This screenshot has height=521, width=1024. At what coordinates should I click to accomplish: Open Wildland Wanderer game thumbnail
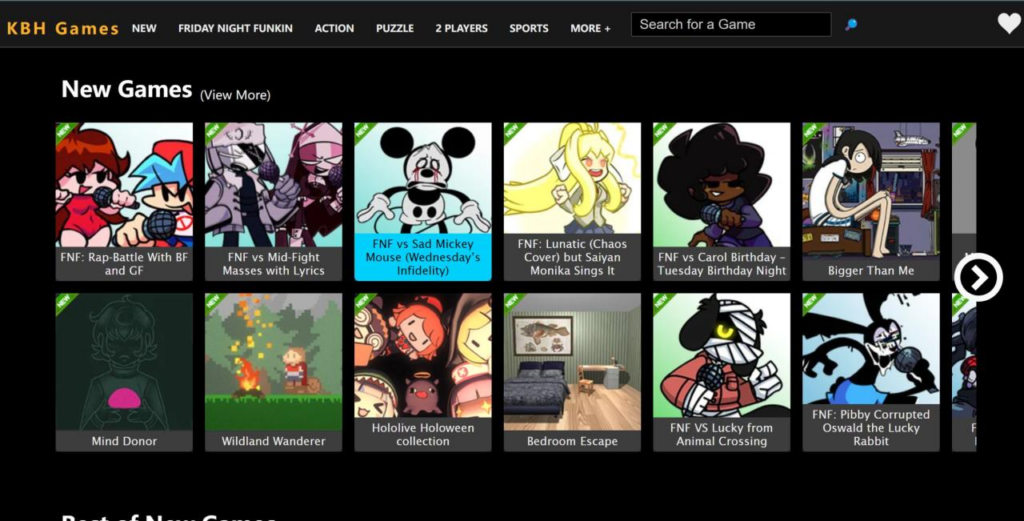(273, 362)
